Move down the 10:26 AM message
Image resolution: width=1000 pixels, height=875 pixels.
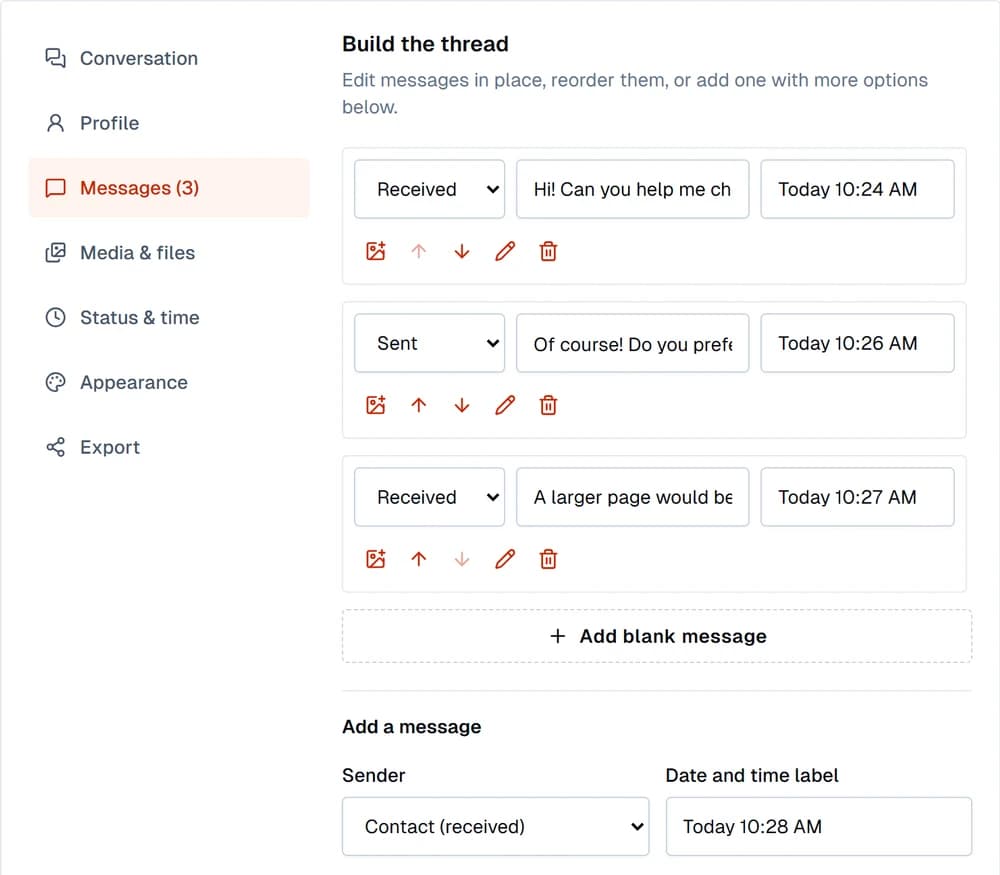coord(462,405)
